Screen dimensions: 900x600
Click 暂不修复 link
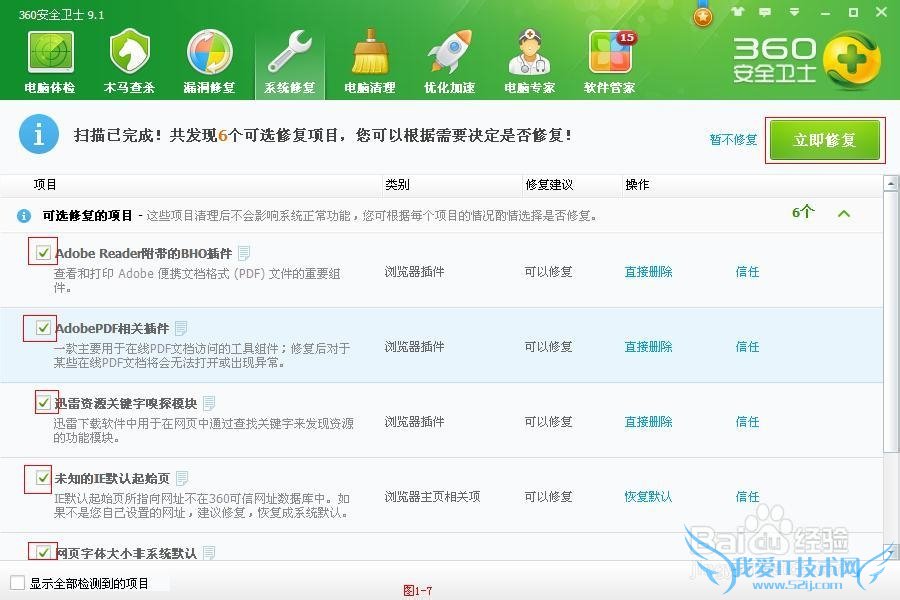(733, 140)
